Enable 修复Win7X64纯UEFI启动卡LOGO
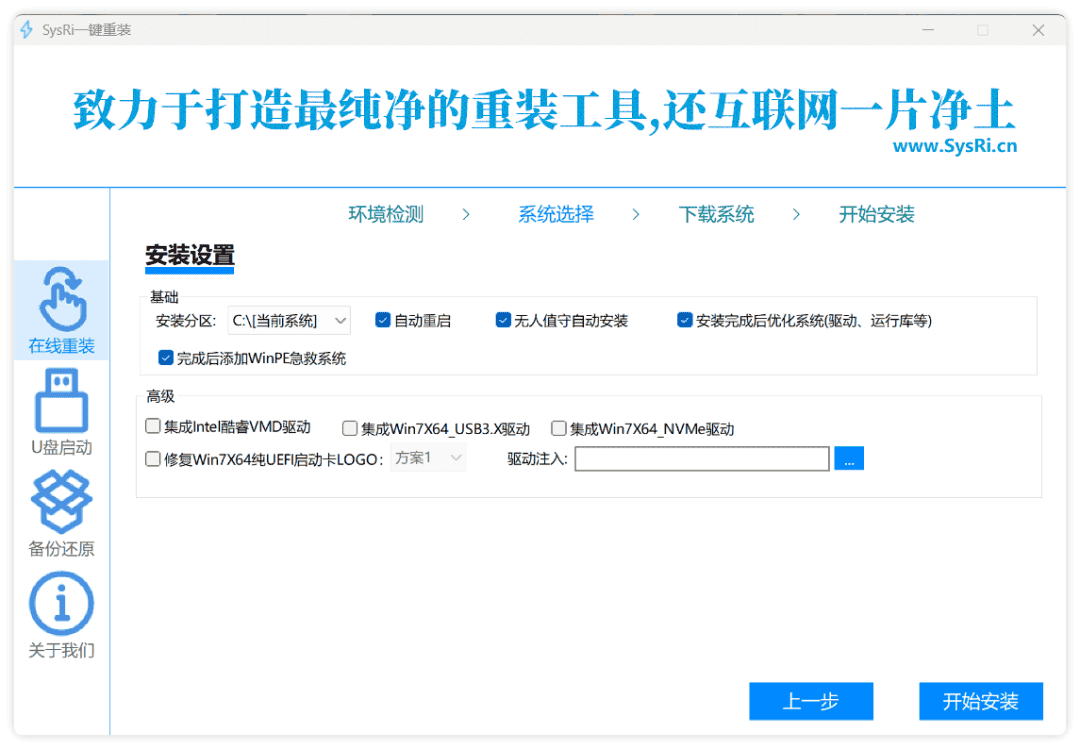Image resolution: width=1080 pixels, height=749 pixels. coord(152,458)
